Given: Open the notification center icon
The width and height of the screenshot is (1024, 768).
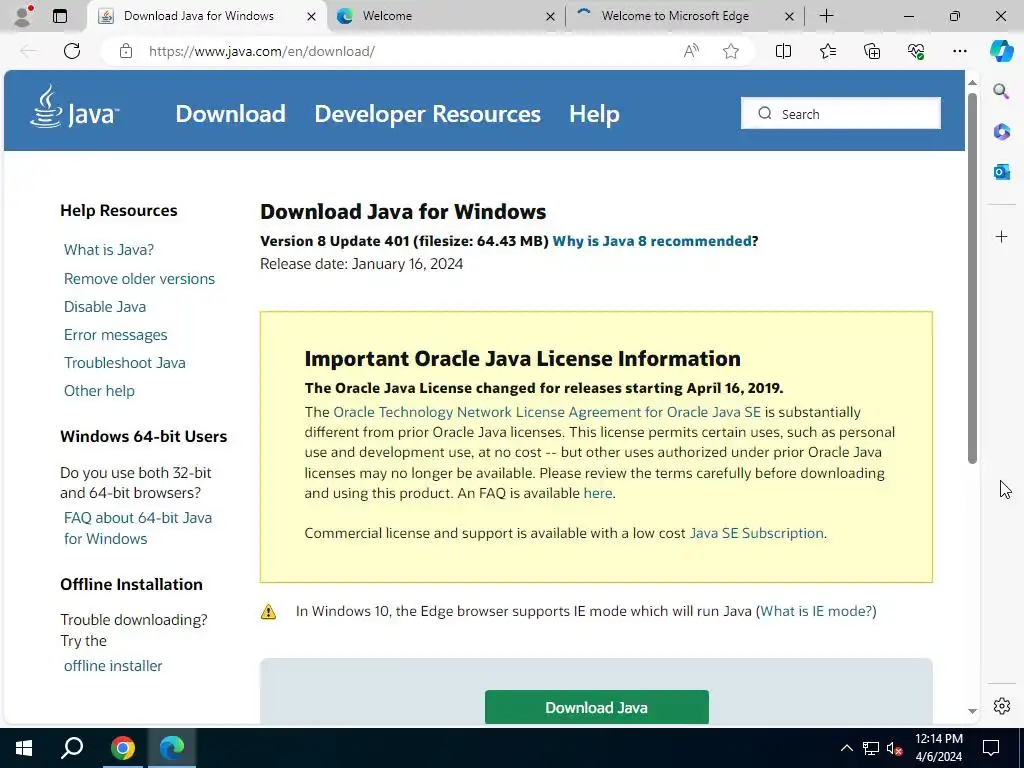Looking at the screenshot, I should coord(991,748).
